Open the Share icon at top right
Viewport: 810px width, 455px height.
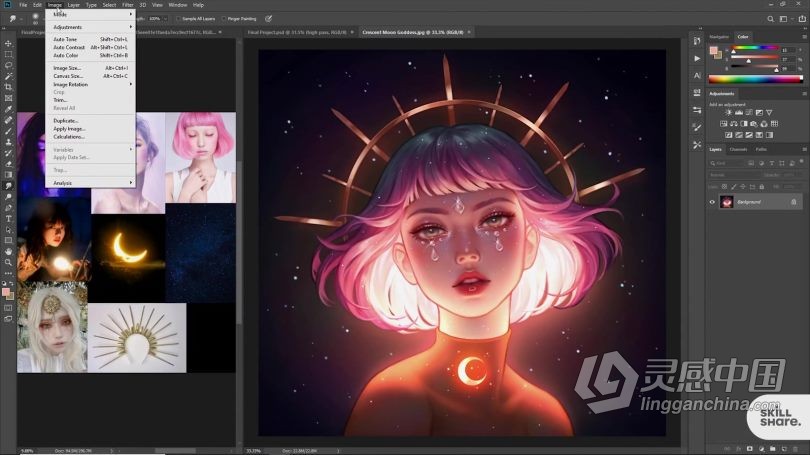802,19
